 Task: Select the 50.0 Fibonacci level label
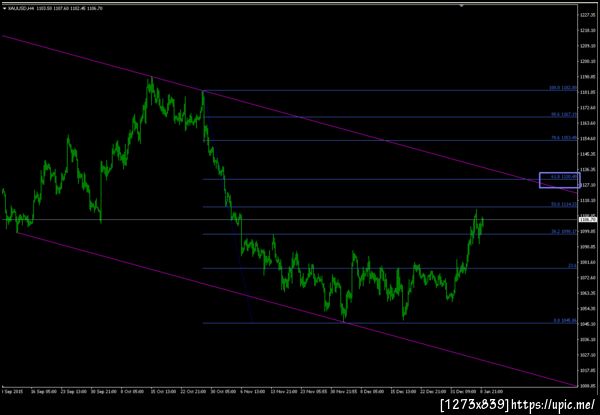point(563,204)
